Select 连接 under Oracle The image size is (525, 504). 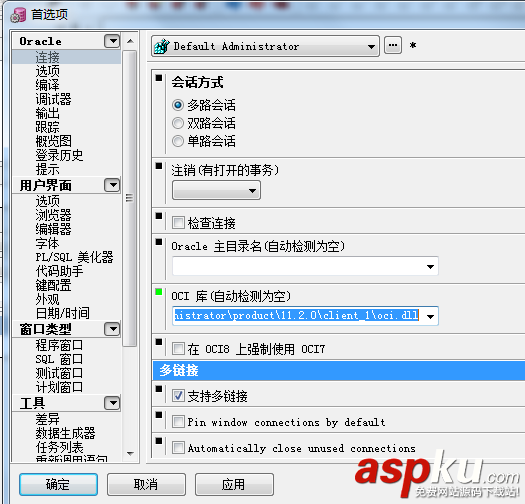48,57
